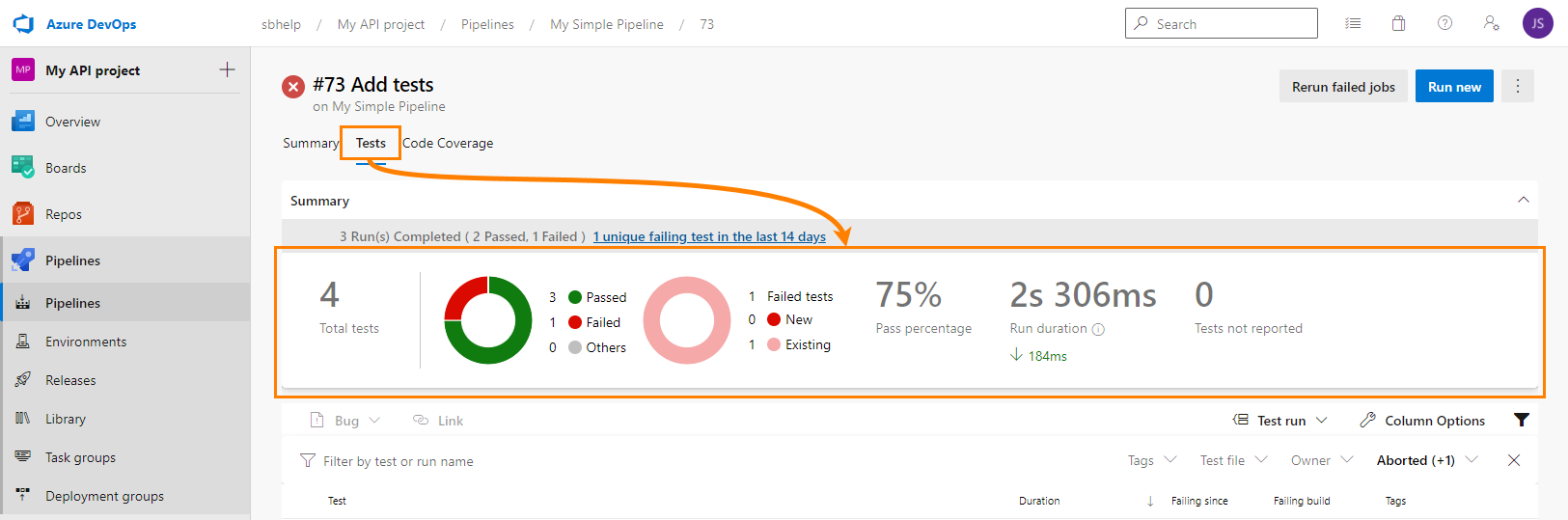Viewport: 1568px width, 520px height.
Task: Open Column Options
Action: click(x=1422, y=421)
